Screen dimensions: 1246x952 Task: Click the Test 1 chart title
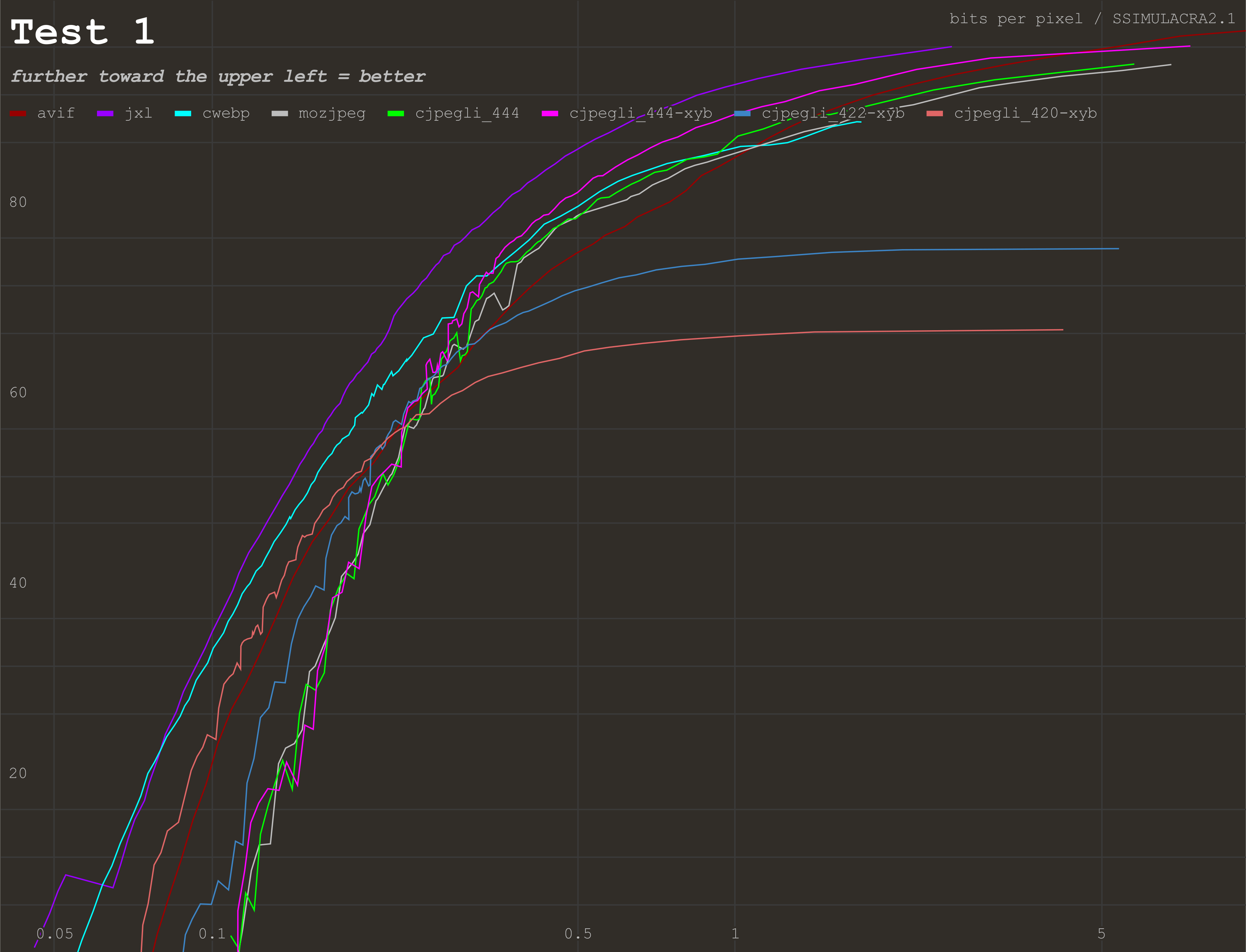83,32
